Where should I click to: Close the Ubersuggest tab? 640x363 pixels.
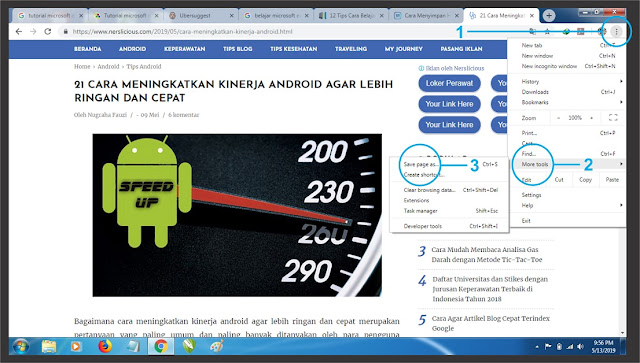point(231,16)
